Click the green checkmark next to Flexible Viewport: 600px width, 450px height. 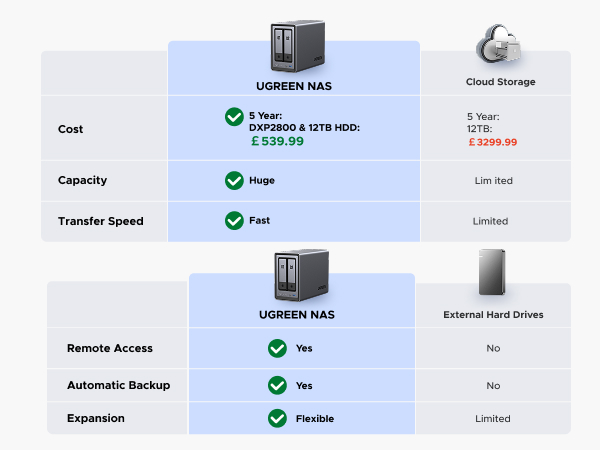coord(277,418)
